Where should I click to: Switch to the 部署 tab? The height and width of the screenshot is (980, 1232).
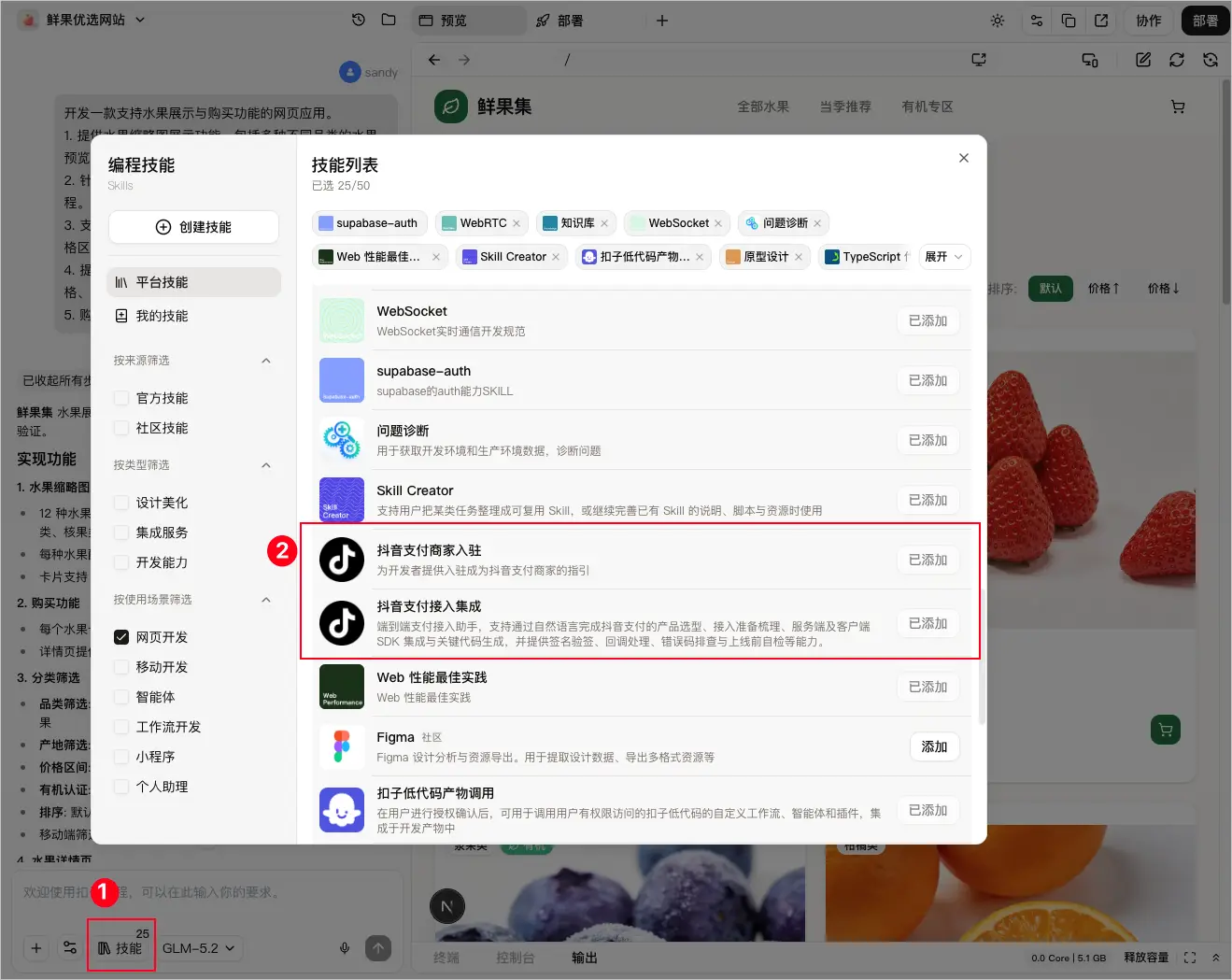[x=559, y=21]
